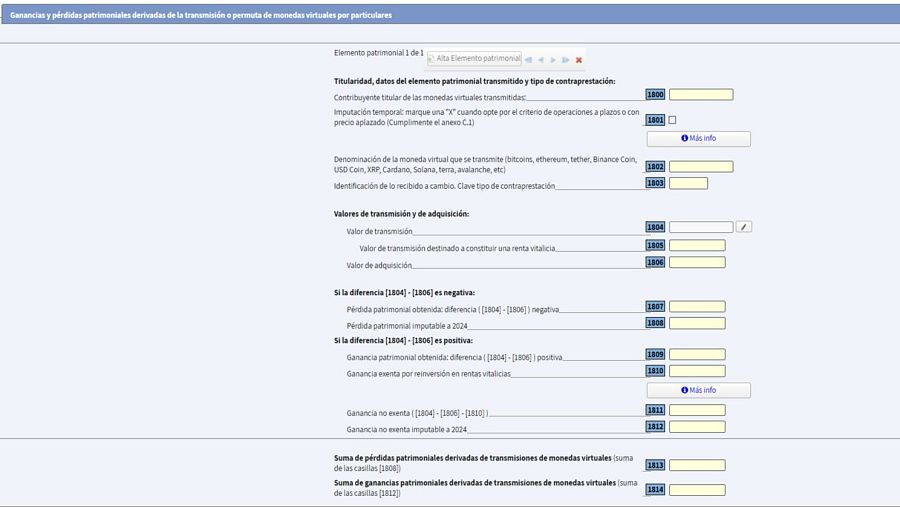Click the 1803 casilla number label

point(655,183)
